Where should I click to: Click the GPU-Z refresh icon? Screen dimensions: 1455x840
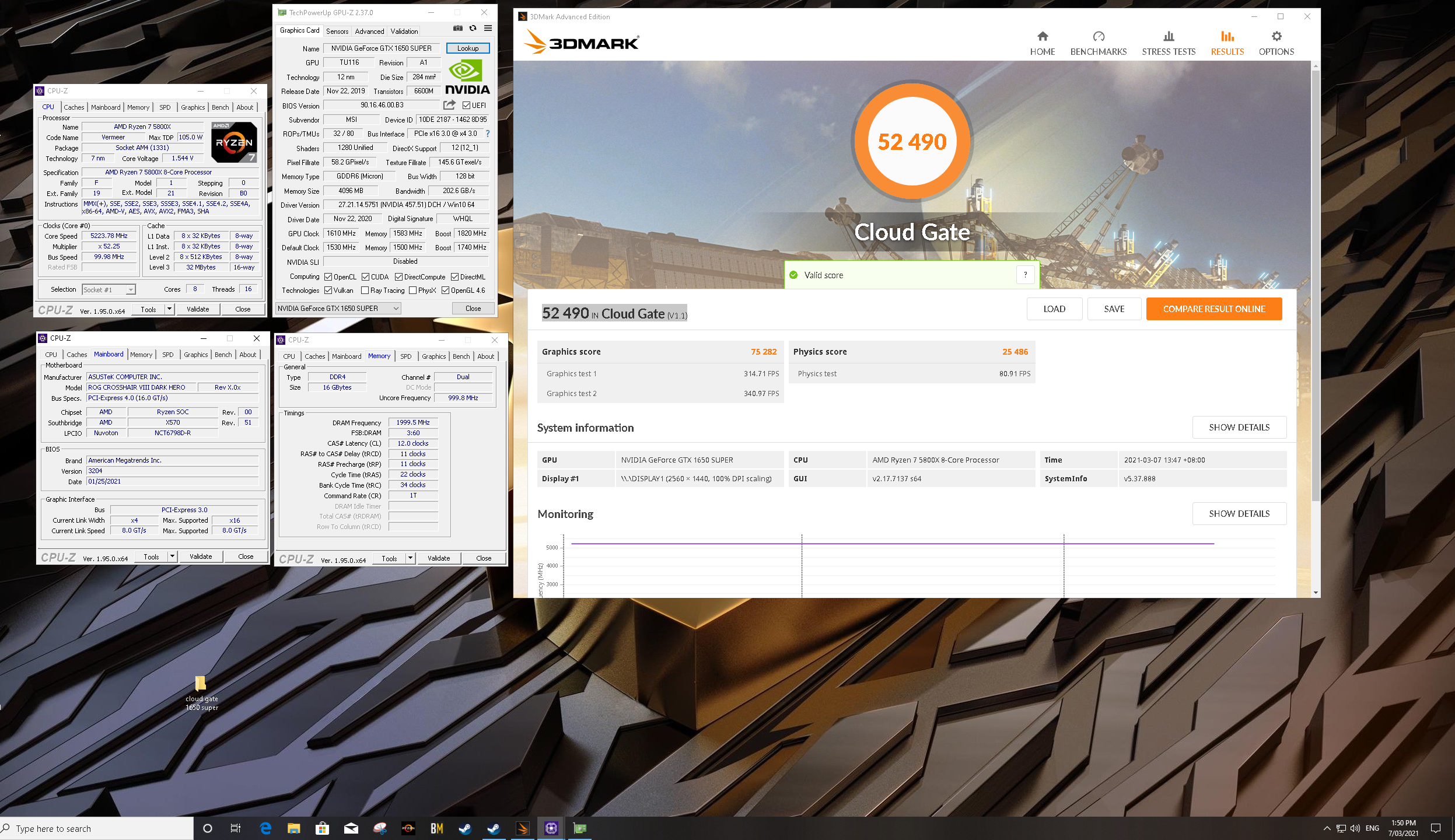click(473, 28)
